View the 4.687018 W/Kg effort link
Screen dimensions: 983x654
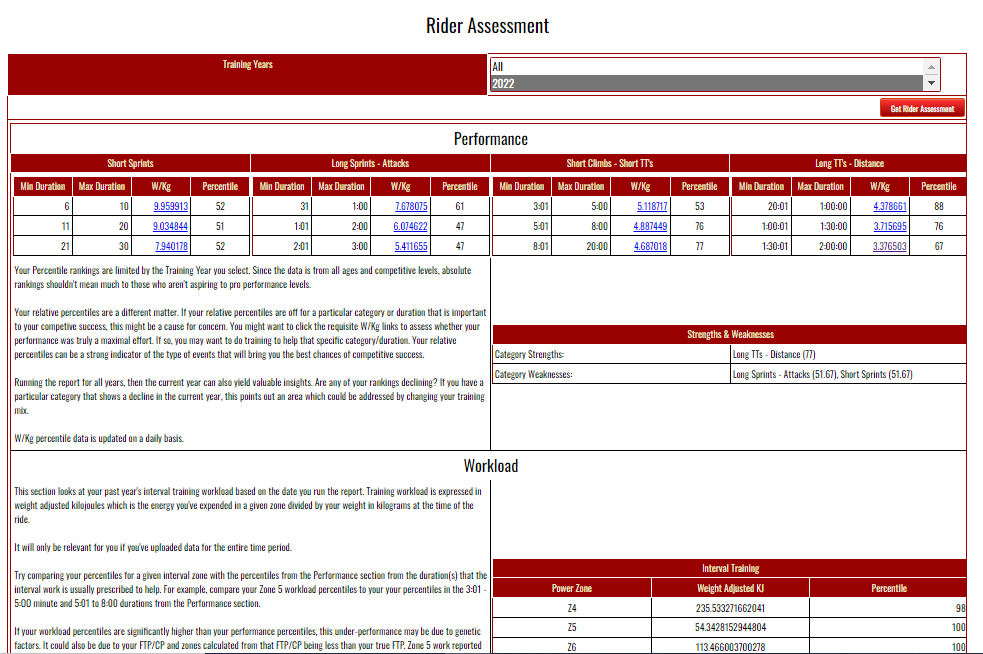(650, 246)
